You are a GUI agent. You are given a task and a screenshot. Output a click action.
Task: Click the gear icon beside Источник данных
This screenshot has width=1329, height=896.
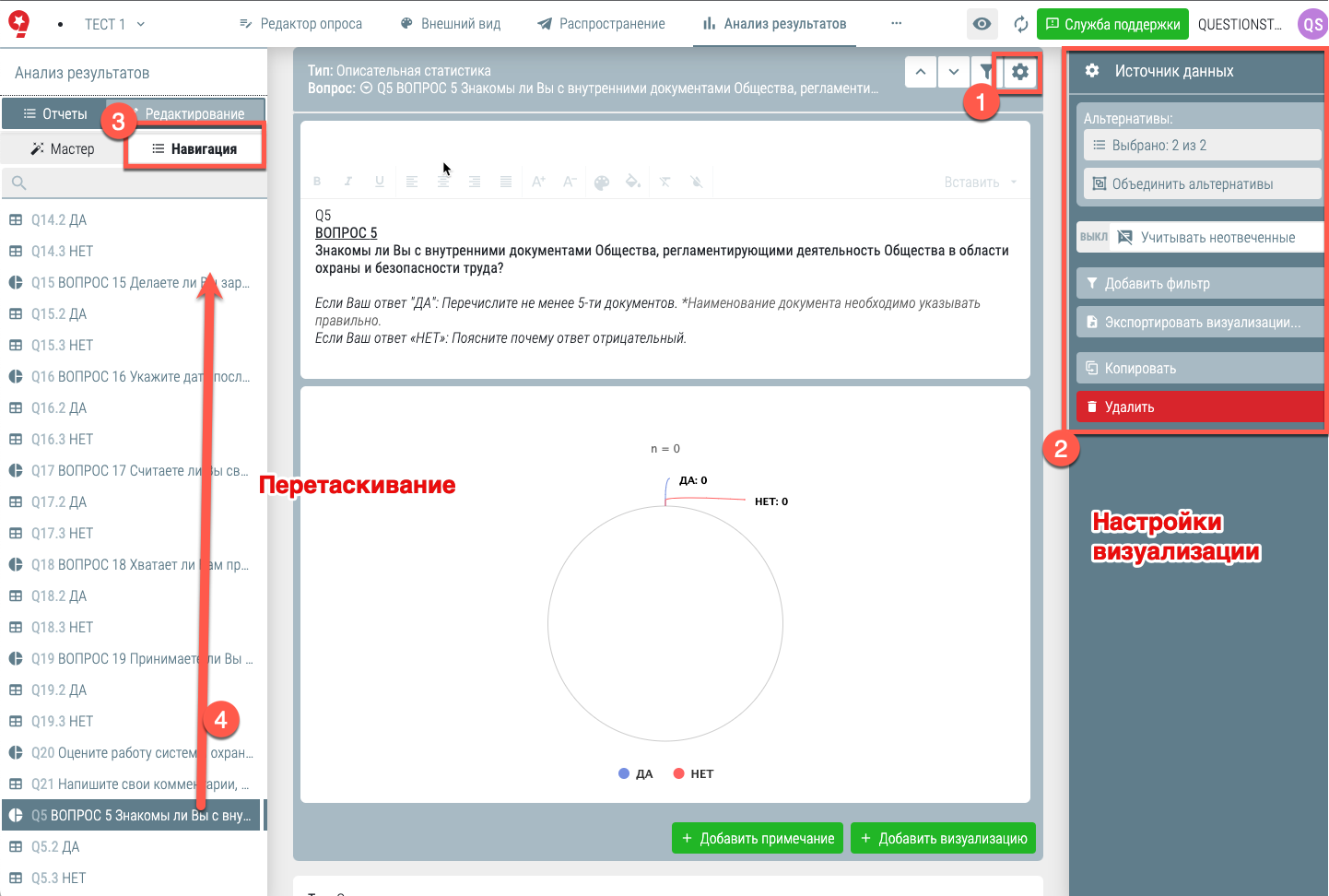click(x=1092, y=71)
